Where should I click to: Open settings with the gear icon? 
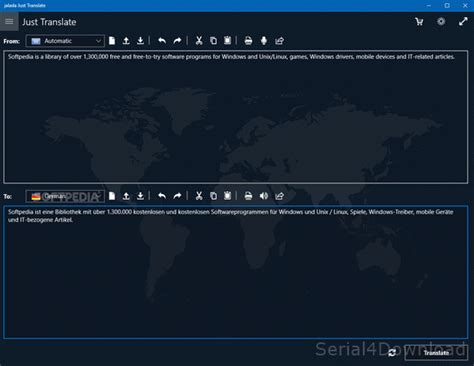point(441,22)
